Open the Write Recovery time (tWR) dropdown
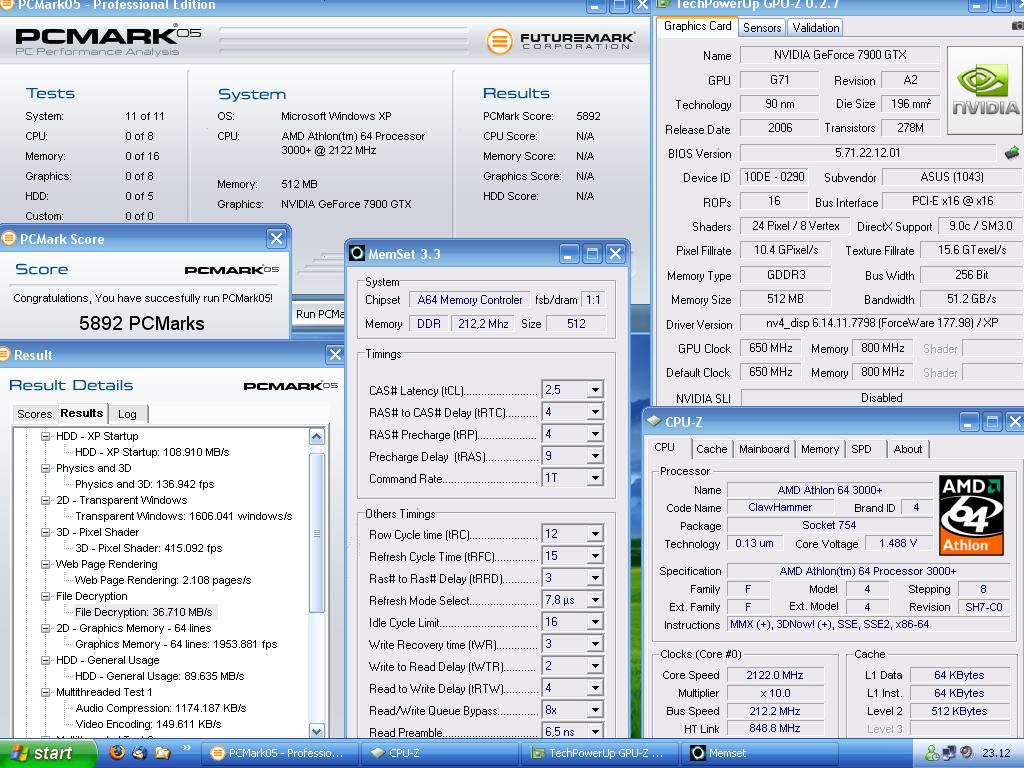 coord(595,644)
